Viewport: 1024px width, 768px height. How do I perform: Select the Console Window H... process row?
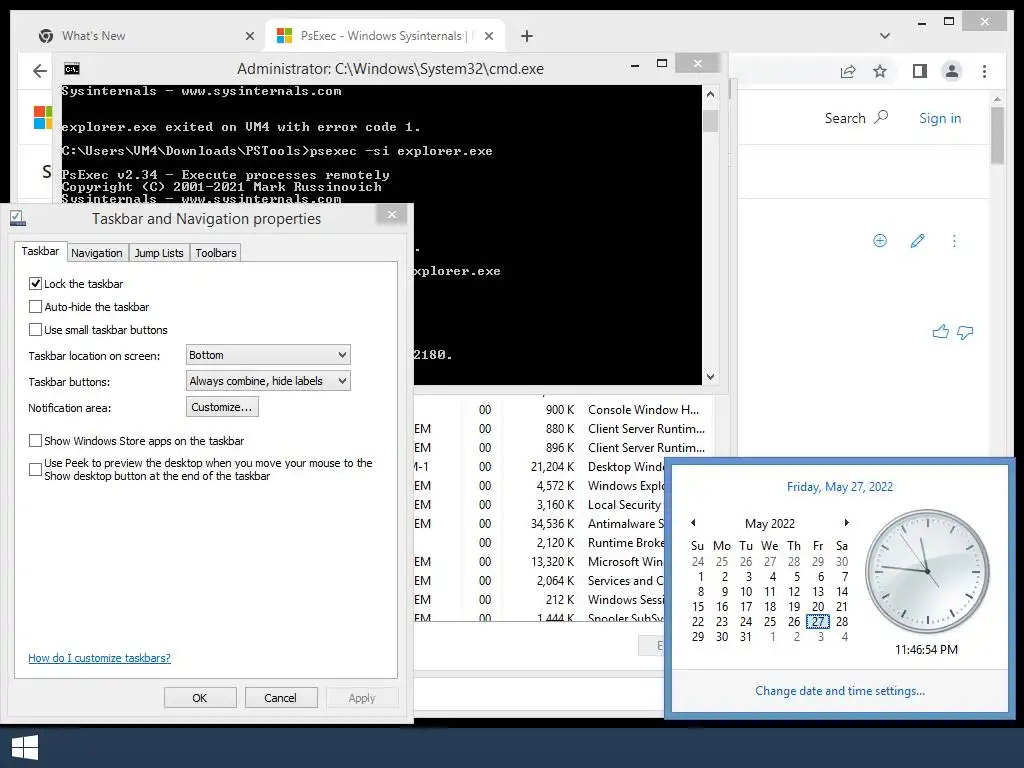click(x=563, y=409)
